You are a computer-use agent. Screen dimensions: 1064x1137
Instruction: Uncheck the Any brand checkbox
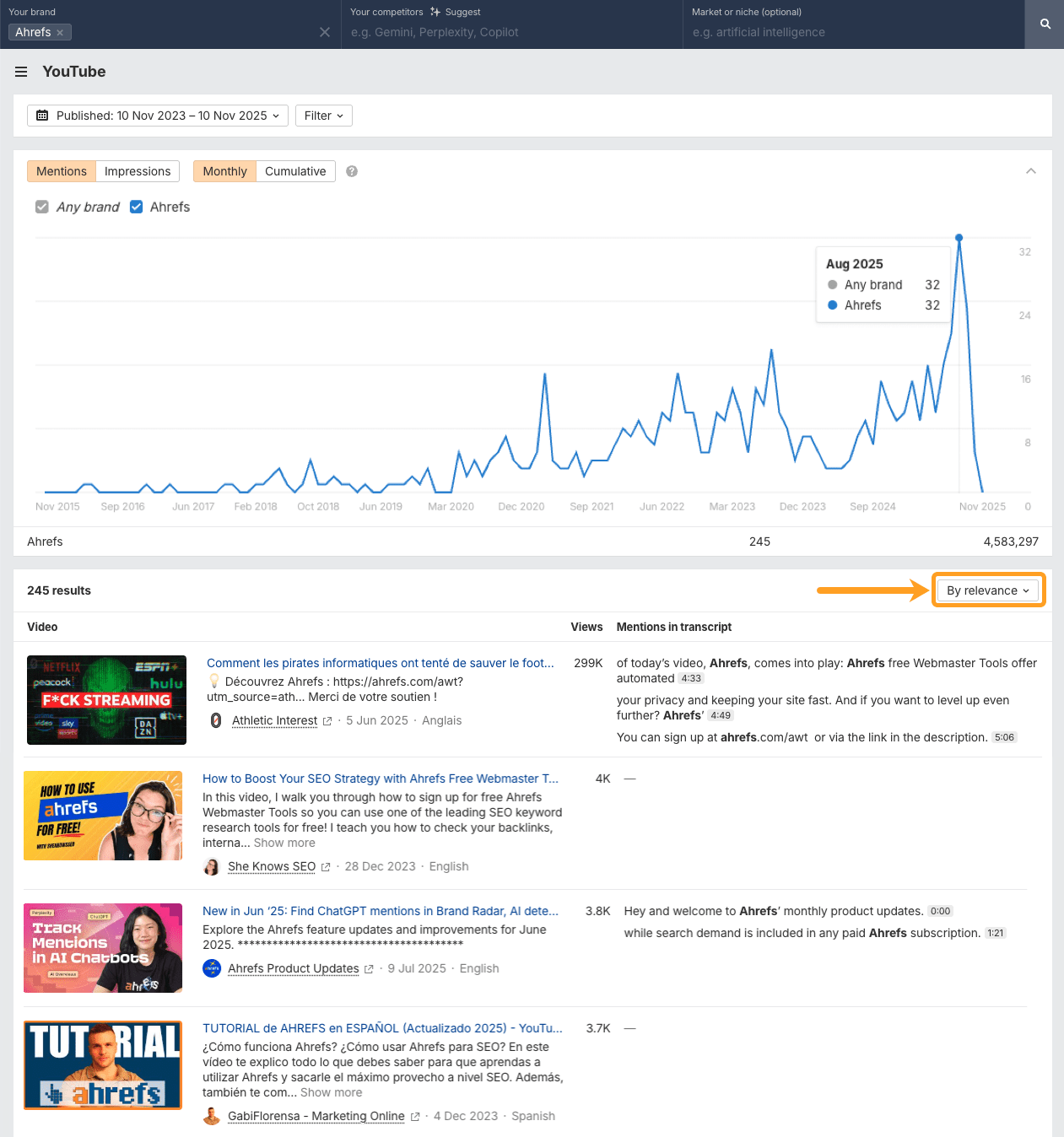click(x=42, y=207)
